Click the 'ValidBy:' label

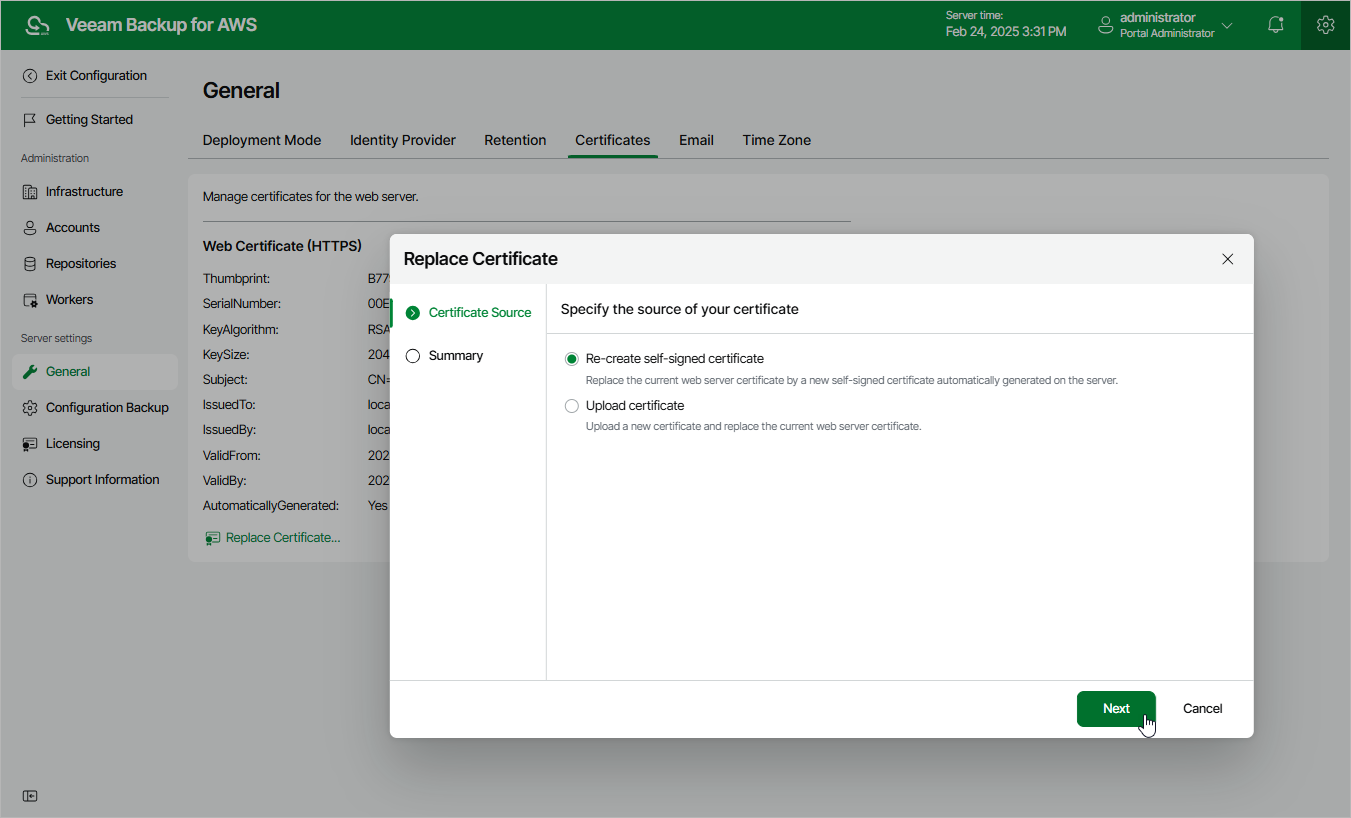[x=225, y=481]
